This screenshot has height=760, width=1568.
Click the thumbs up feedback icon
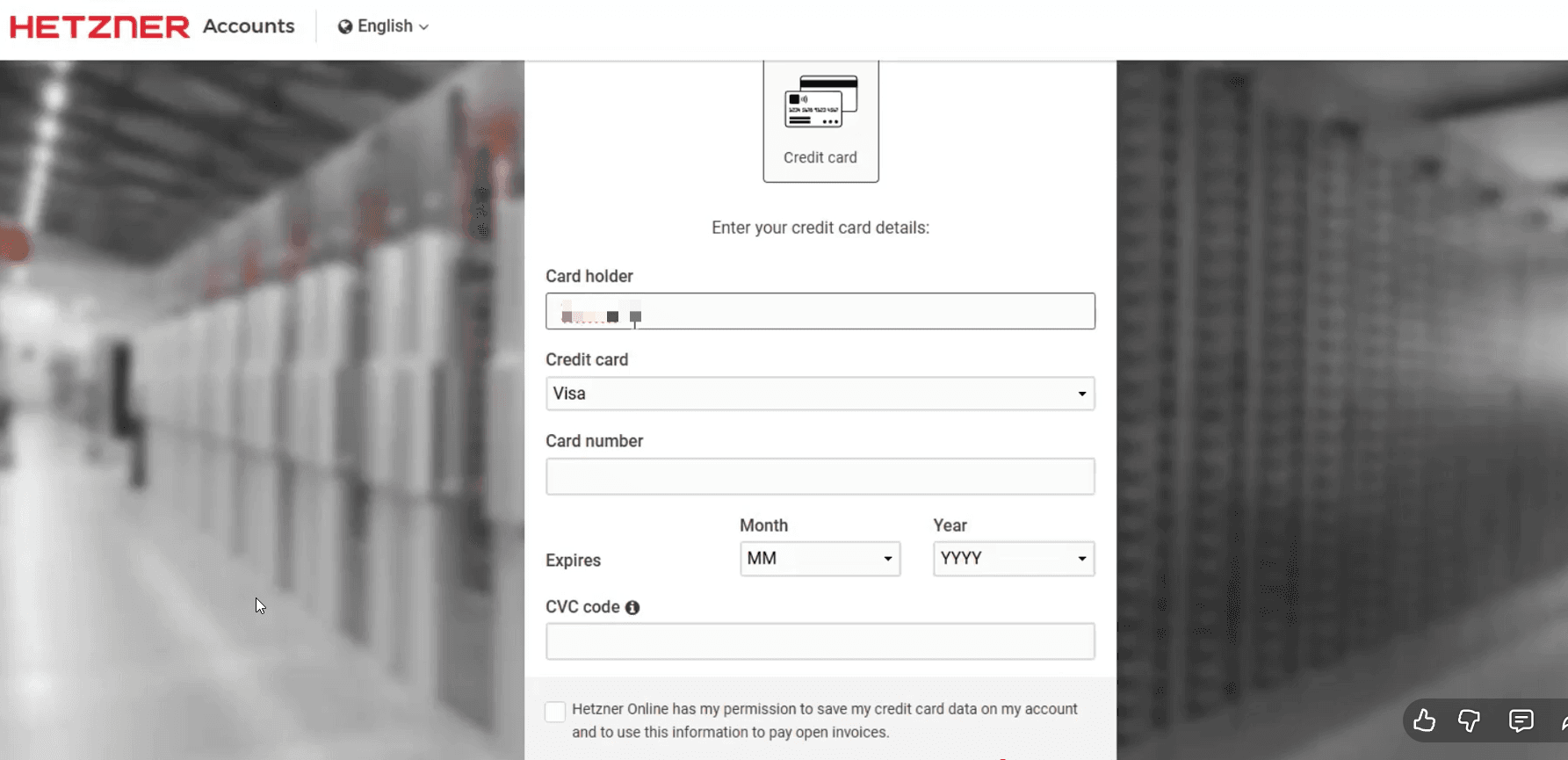click(1424, 720)
